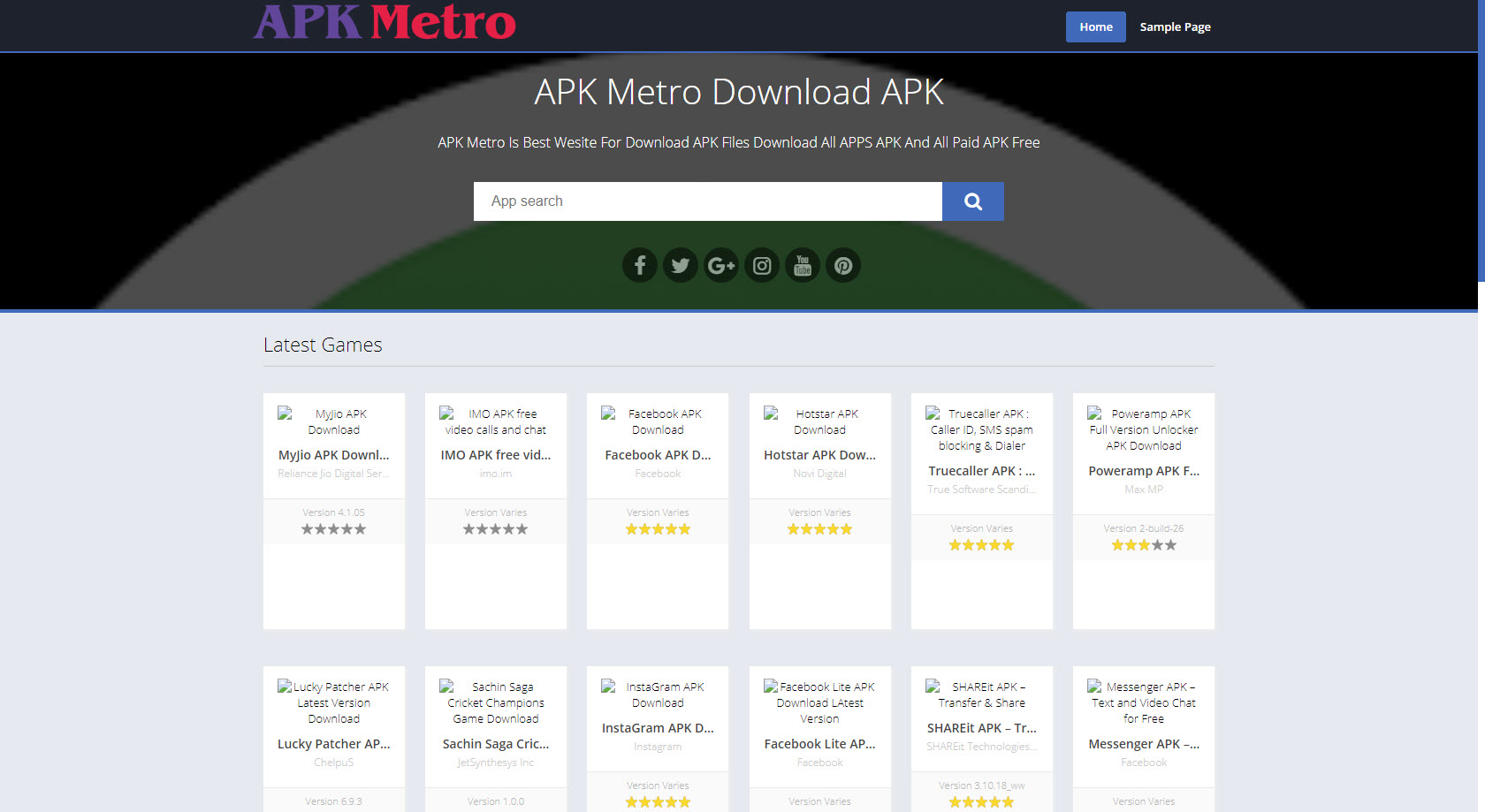Click the Facebook social icon
Viewport: 1485px width, 812px height.
[x=639, y=265]
